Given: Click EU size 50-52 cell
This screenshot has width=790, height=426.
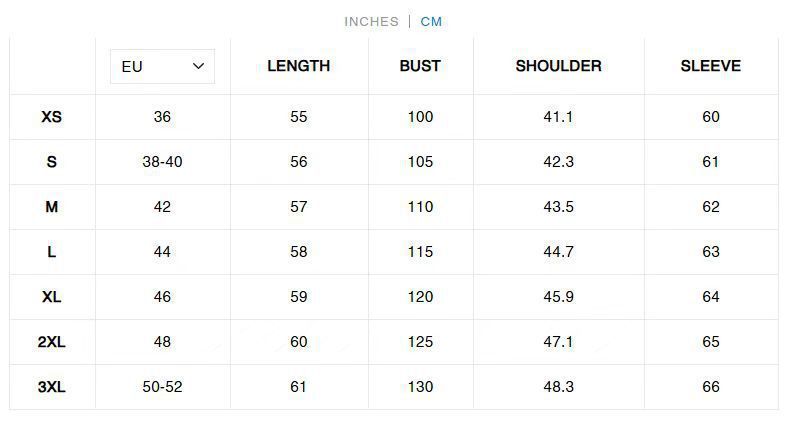Looking at the screenshot, I should [162, 387].
